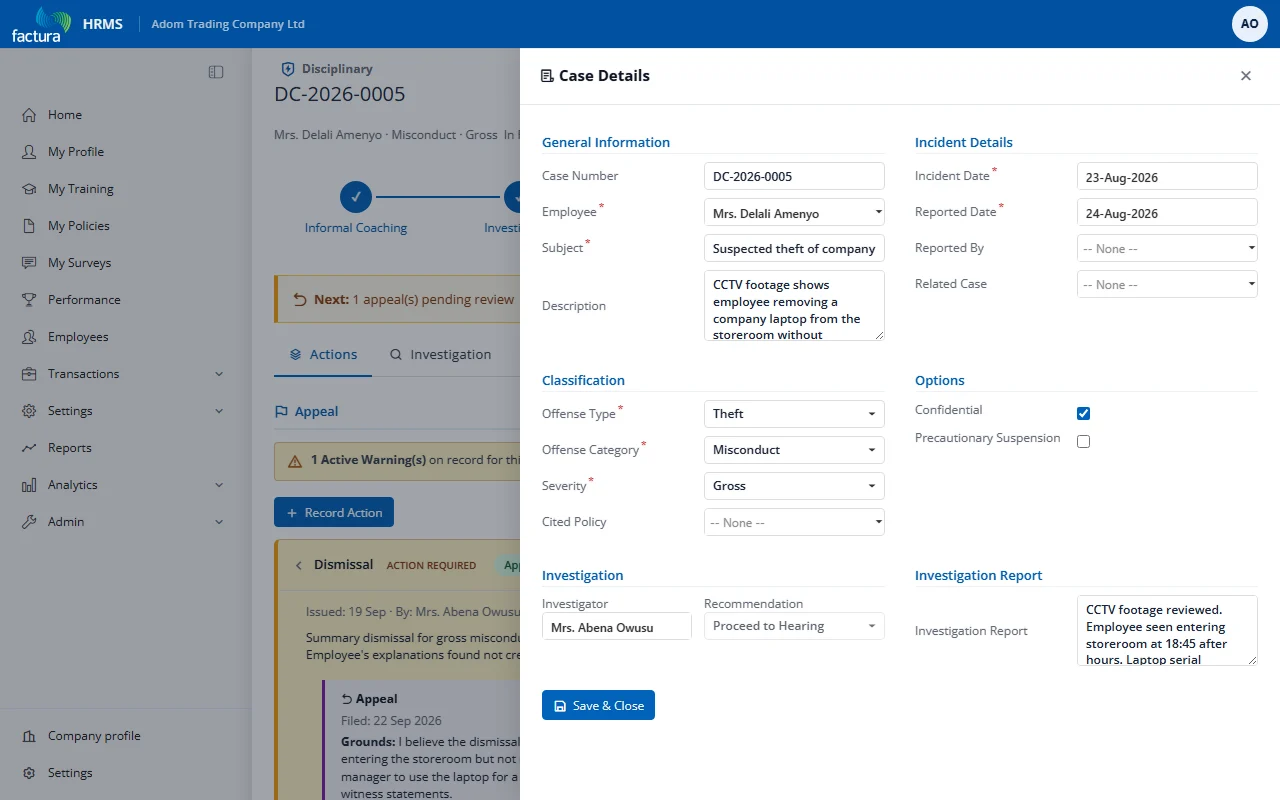This screenshot has height=800, width=1280.
Task: Open the Employee dropdown
Action: (x=794, y=212)
